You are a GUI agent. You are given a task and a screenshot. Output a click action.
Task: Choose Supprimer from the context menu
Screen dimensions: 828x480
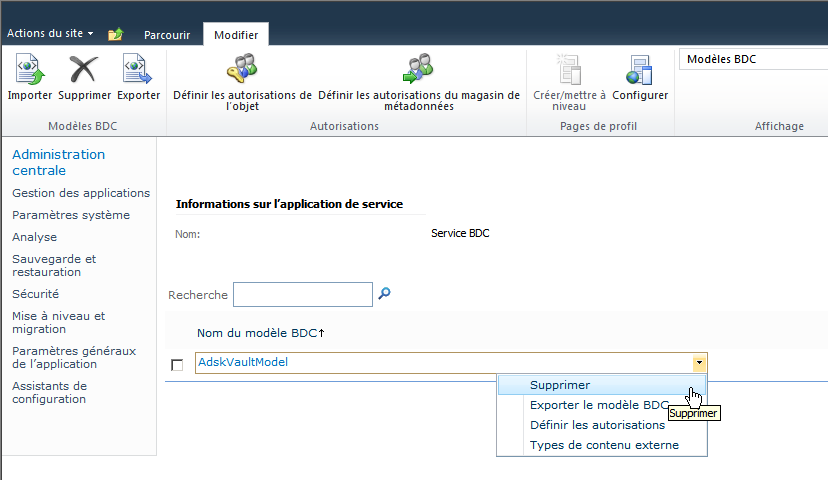(560, 385)
